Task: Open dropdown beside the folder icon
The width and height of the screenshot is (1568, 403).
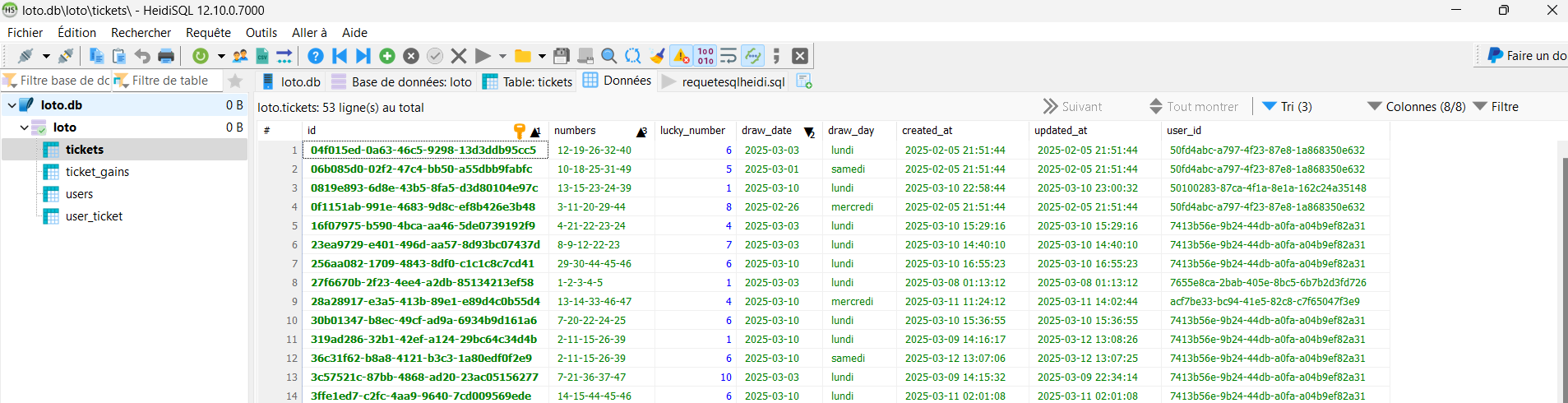Action: [x=542, y=56]
